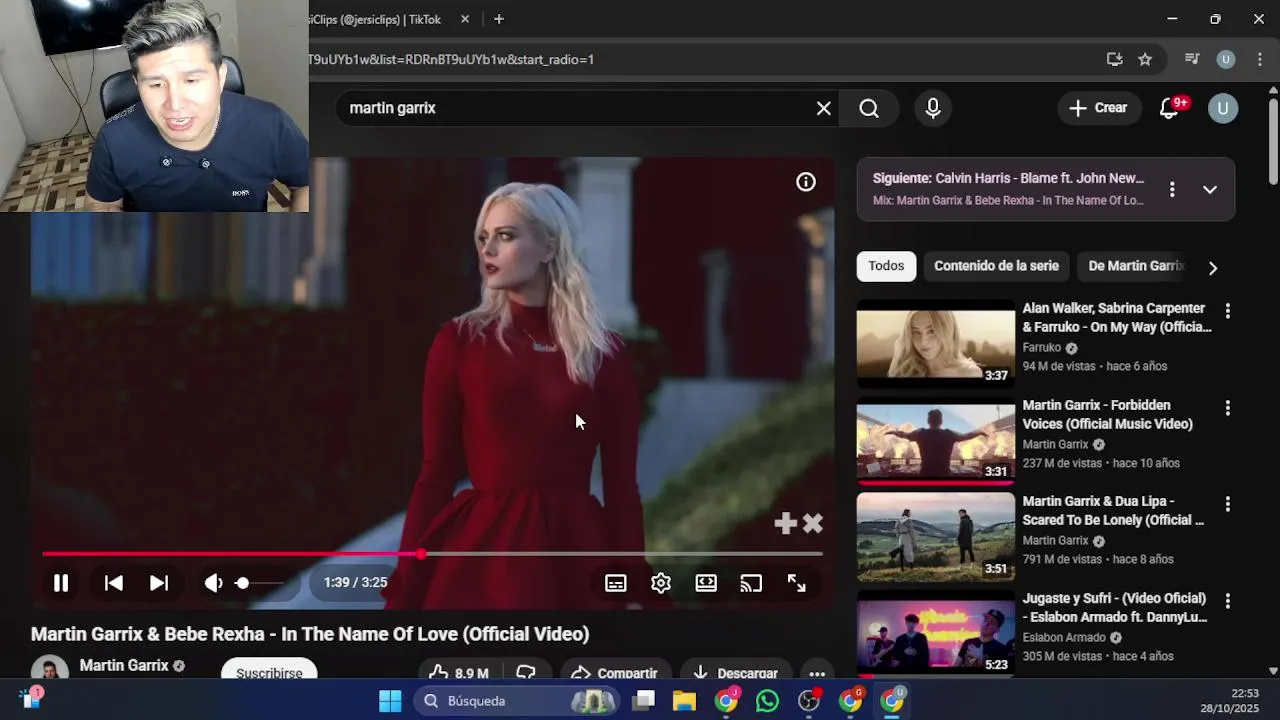Open WhatsApp from the taskbar
The width and height of the screenshot is (1280, 720).
point(767,701)
